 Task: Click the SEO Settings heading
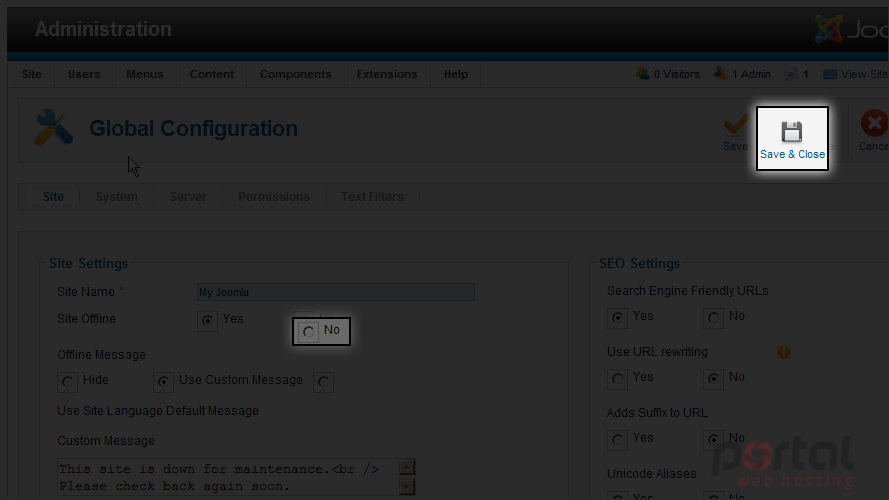[x=640, y=264]
